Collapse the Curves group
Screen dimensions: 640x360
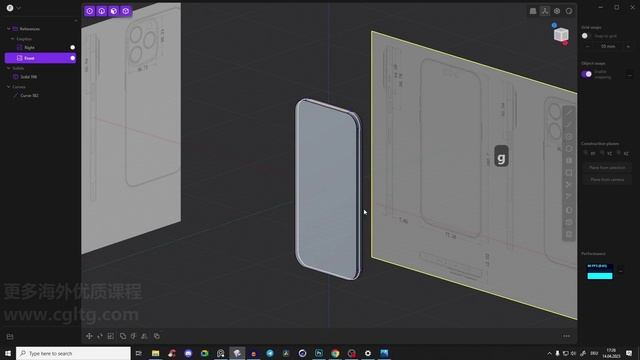[9, 87]
